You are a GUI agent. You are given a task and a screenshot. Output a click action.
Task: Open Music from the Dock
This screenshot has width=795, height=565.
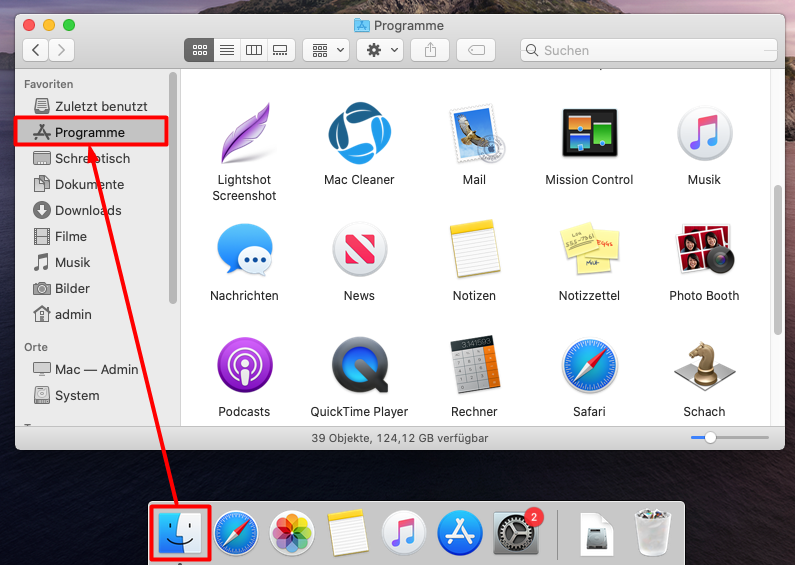[404, 533]
